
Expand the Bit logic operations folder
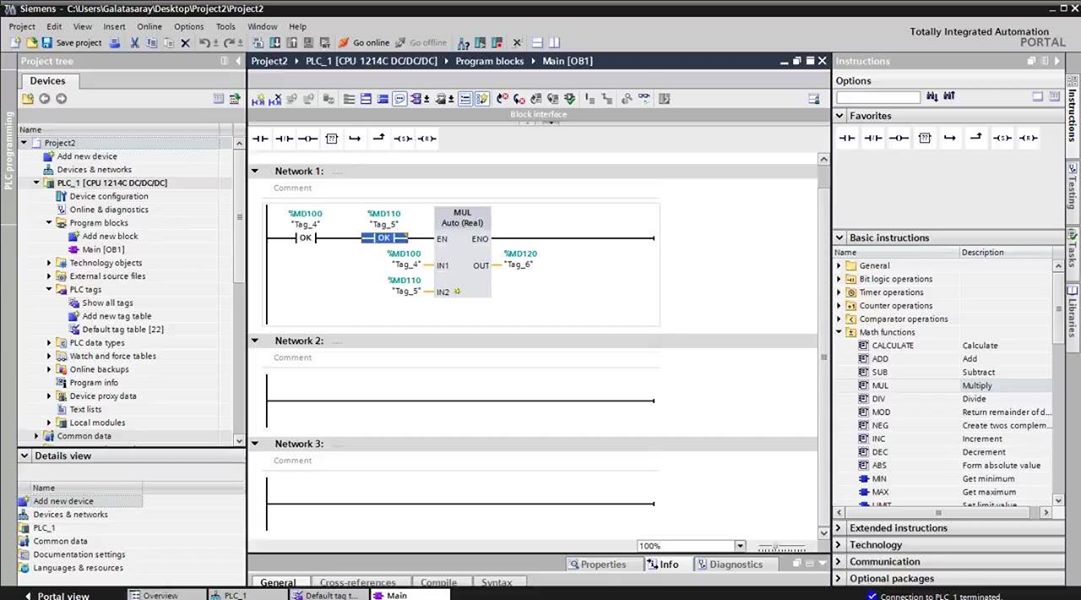[839, 279]
